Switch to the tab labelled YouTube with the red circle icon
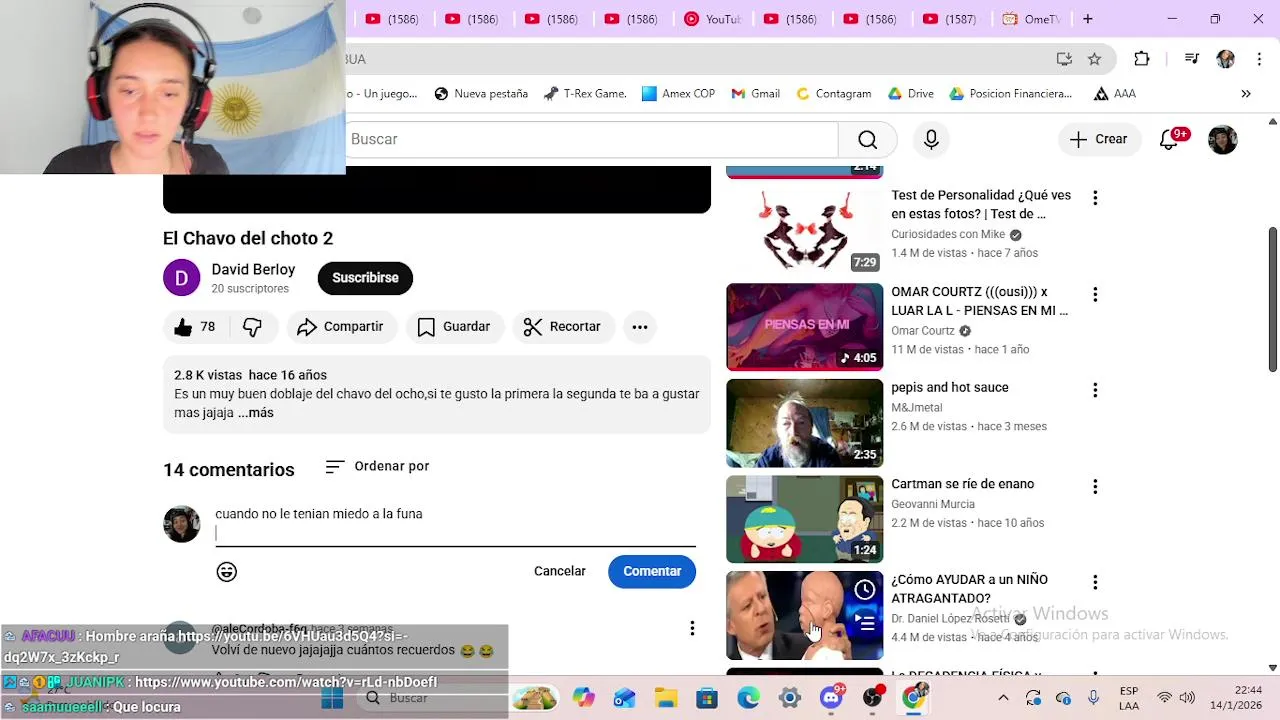 click(x=712, y=19)
